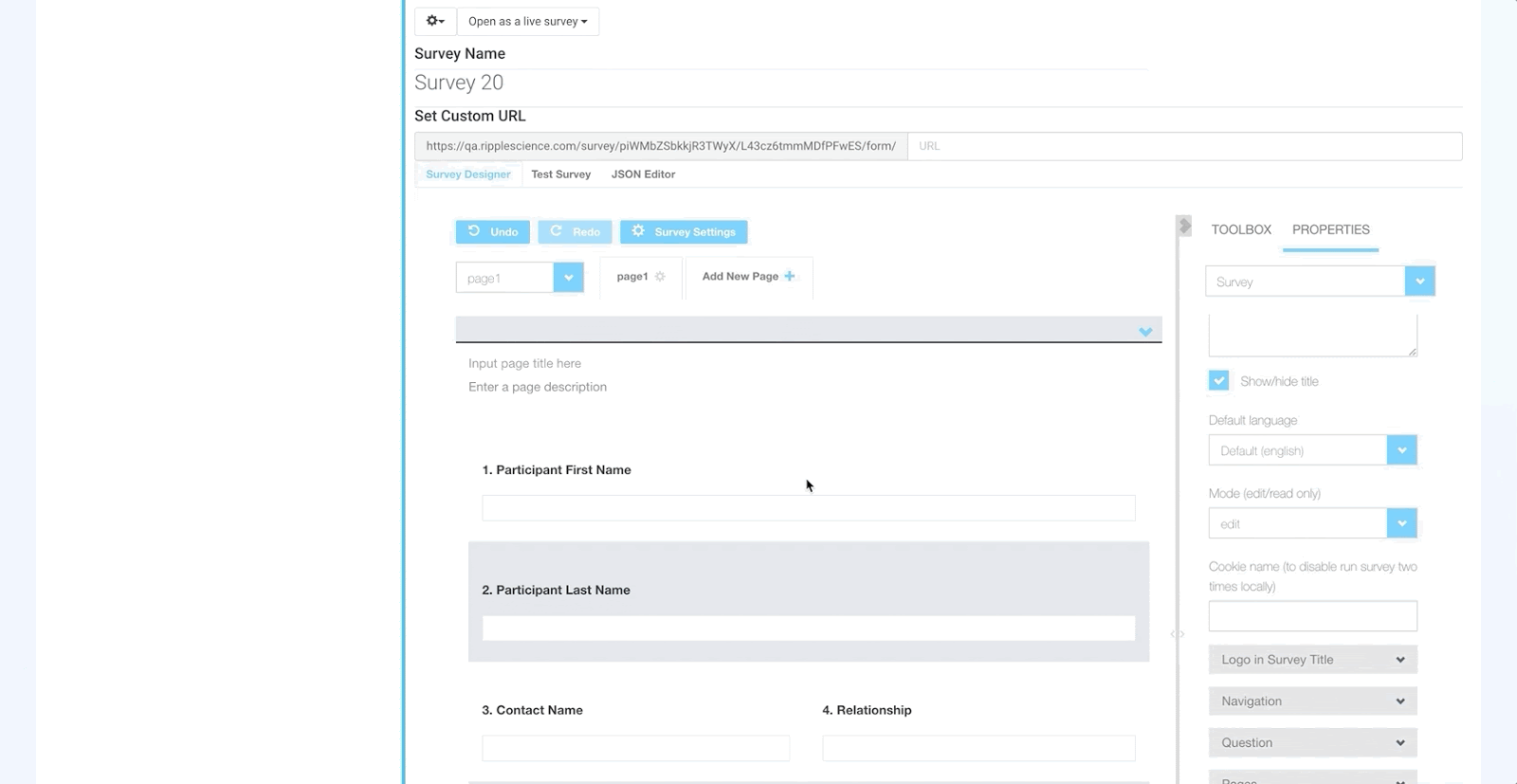The width and height of the screenshot is (1517, 784).
Task: Click the plus icon beside Add New Page
Action: click(x=790, y=276)
